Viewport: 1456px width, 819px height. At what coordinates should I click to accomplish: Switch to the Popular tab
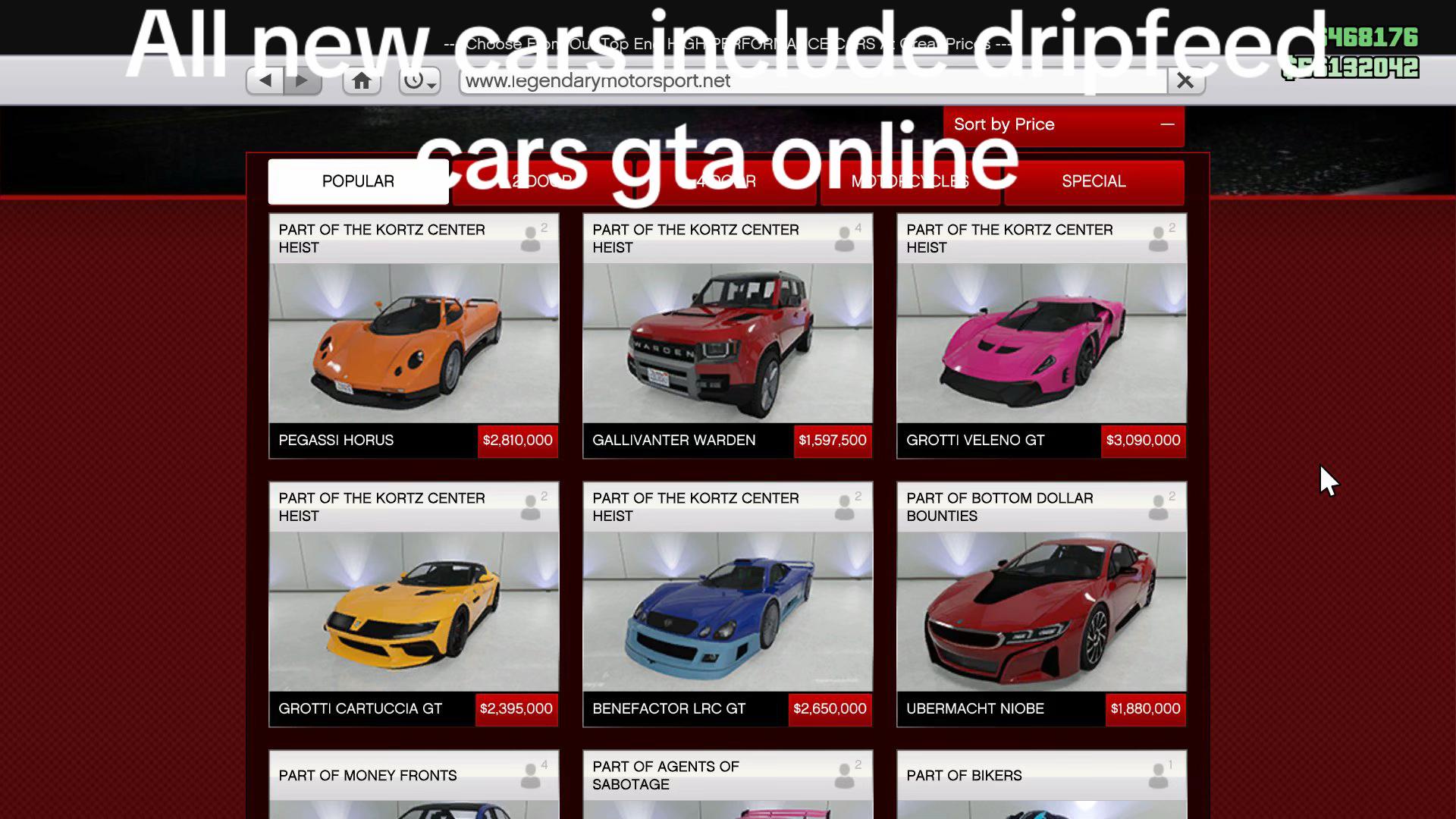tap(358, 181)
